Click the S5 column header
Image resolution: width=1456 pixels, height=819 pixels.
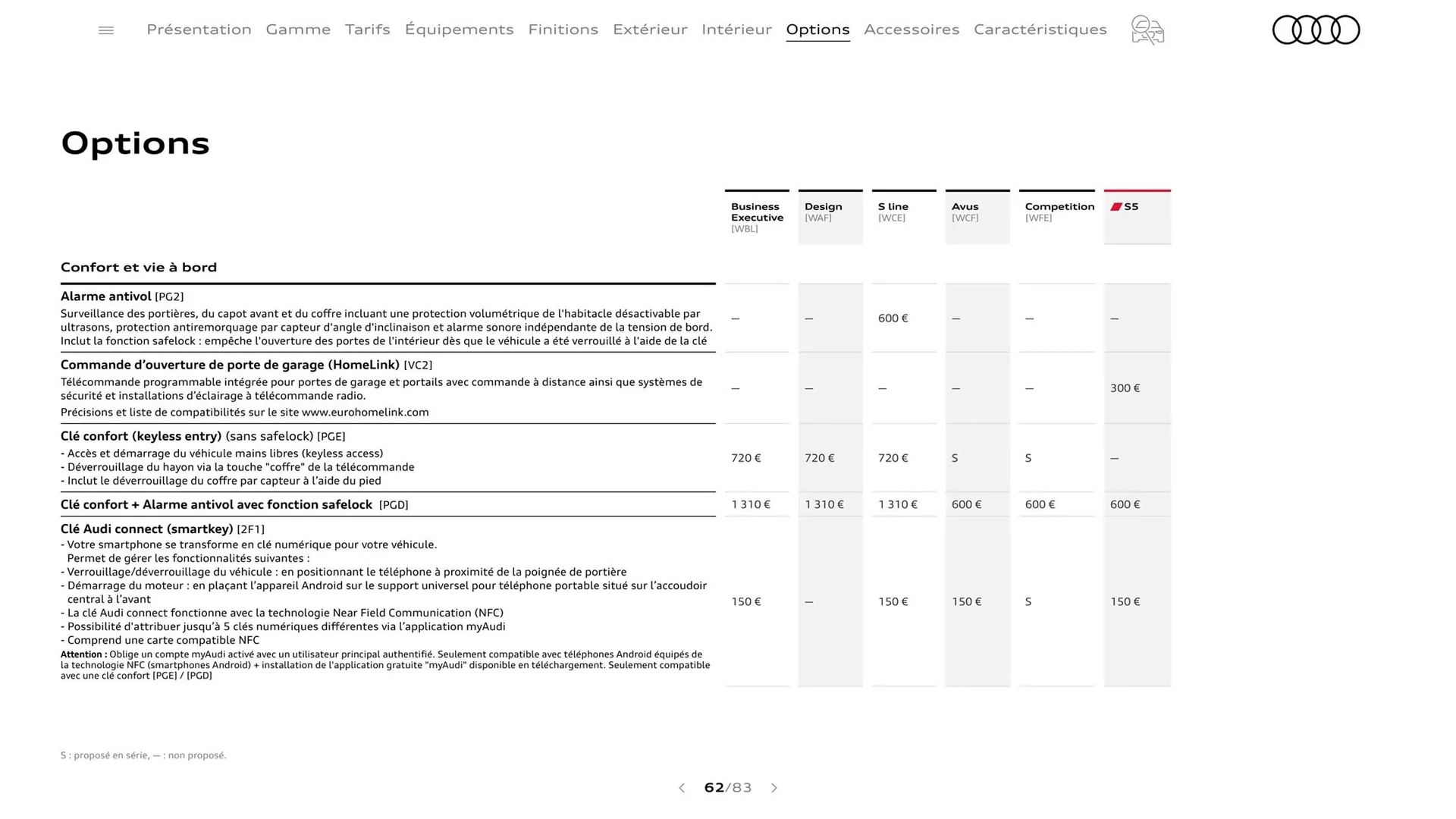point(1137,217)
